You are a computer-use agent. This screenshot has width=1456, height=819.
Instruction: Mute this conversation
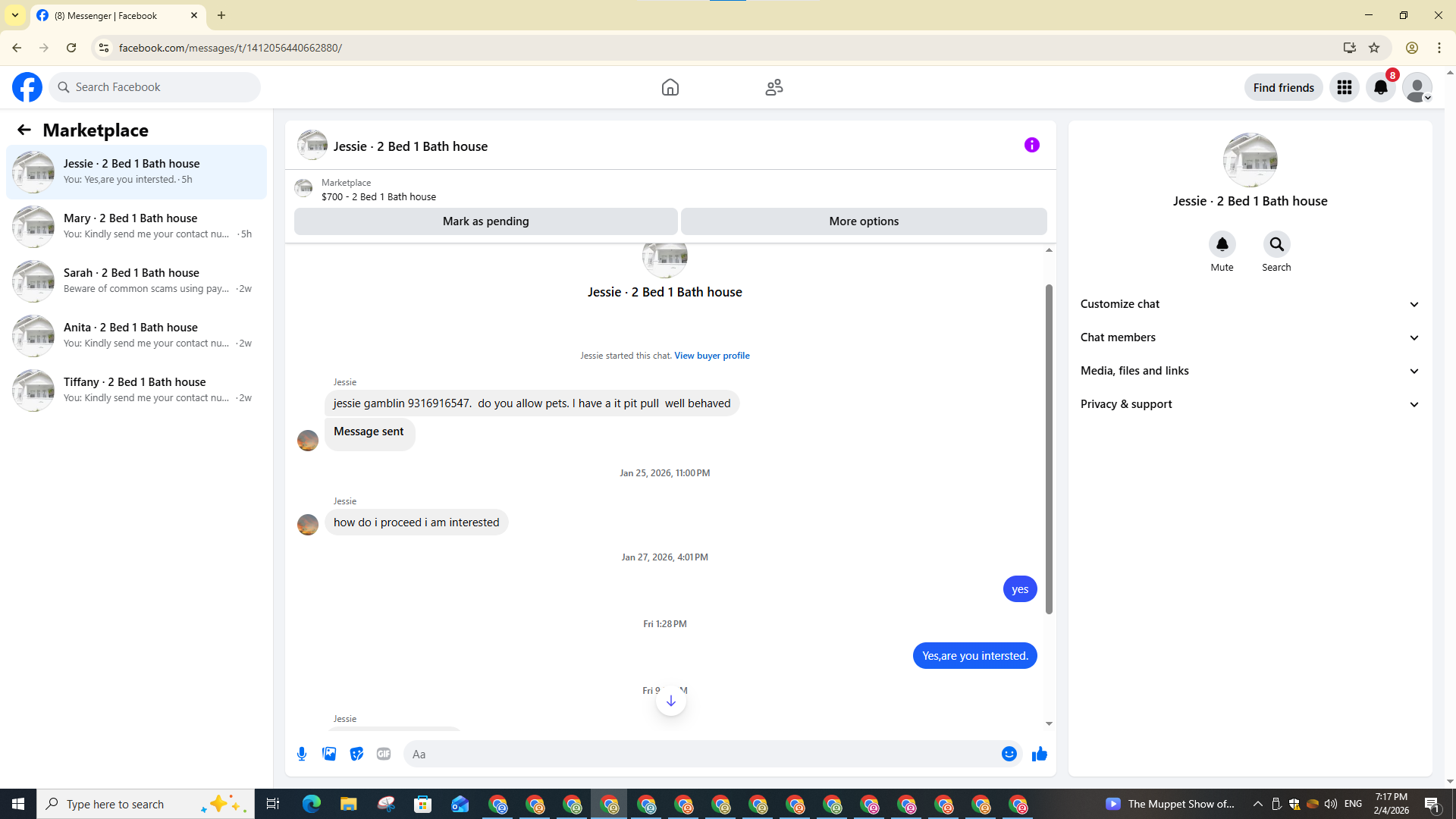pyautogui.click(x=1222, y=244)
